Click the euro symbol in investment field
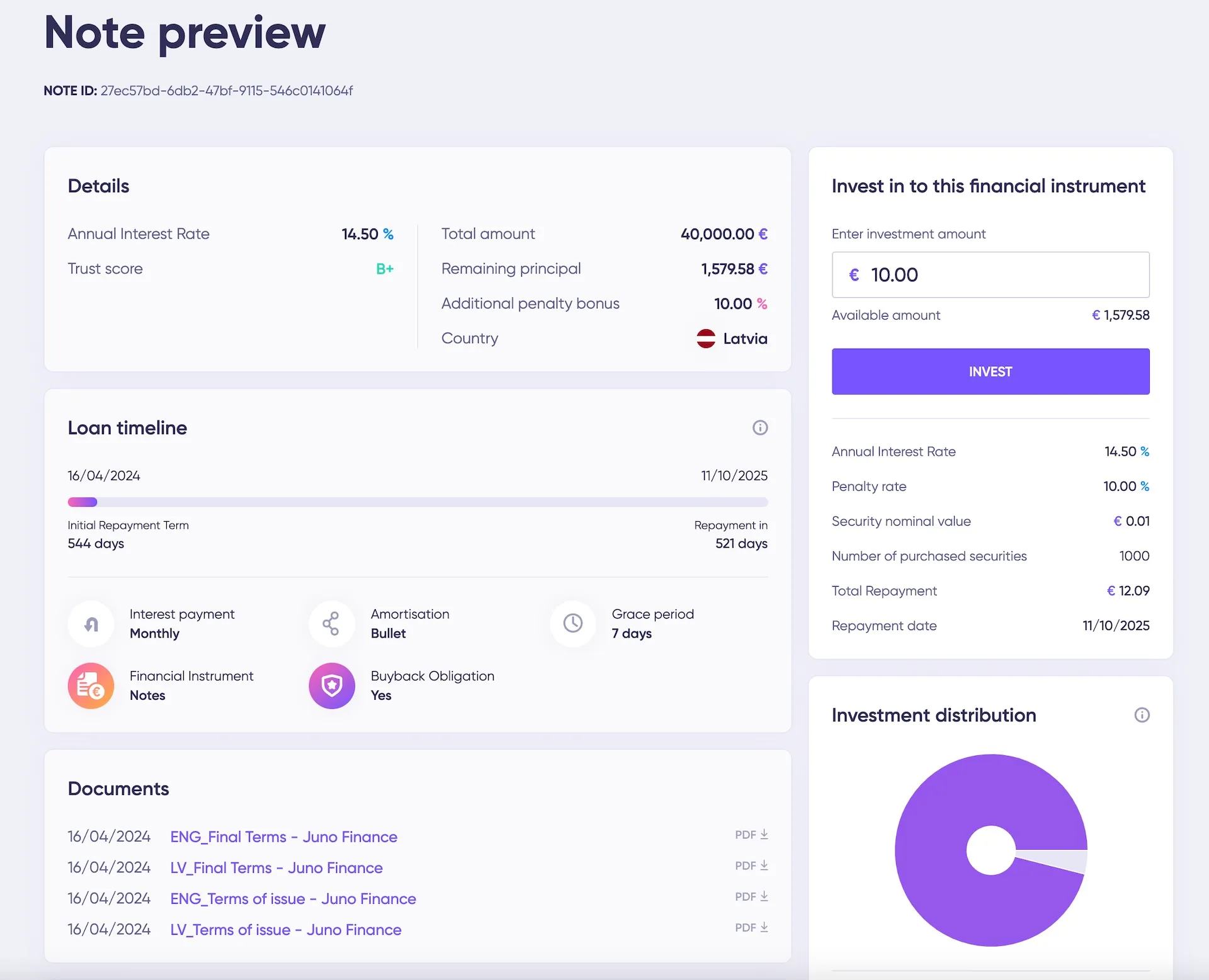 pyautogui.click(x=854, y=275)
